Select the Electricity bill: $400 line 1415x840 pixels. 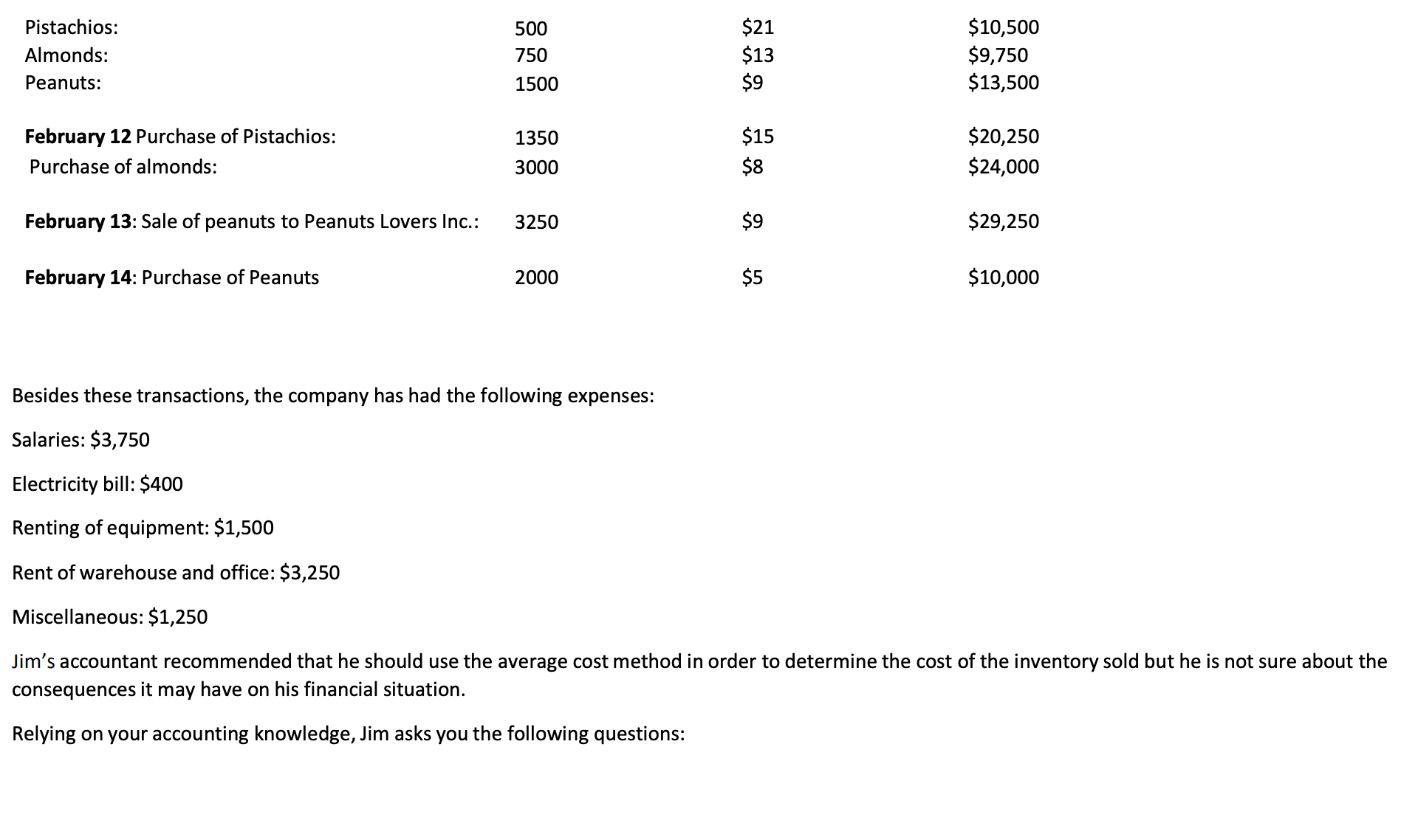[x=97, y=484]
